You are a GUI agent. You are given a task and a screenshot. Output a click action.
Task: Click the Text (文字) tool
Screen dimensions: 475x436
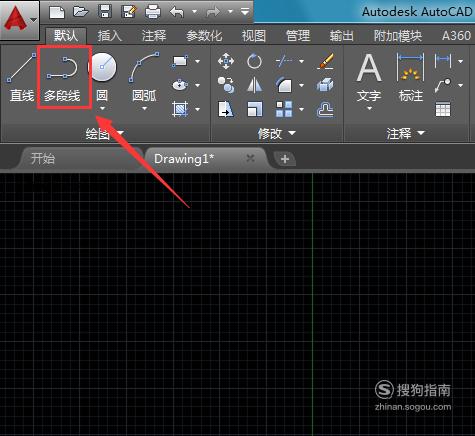coord(369,77)
